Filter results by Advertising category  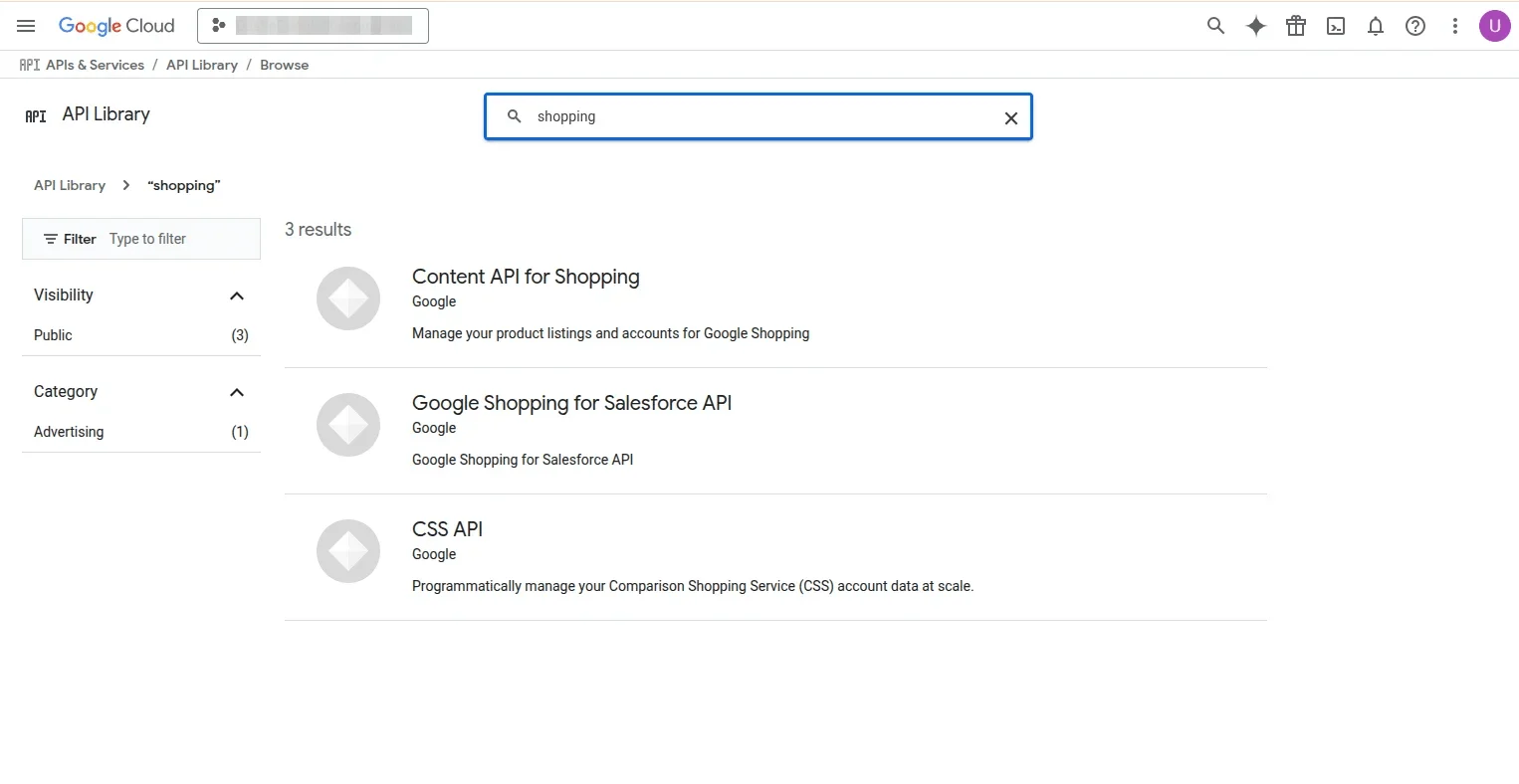point(69,432)
